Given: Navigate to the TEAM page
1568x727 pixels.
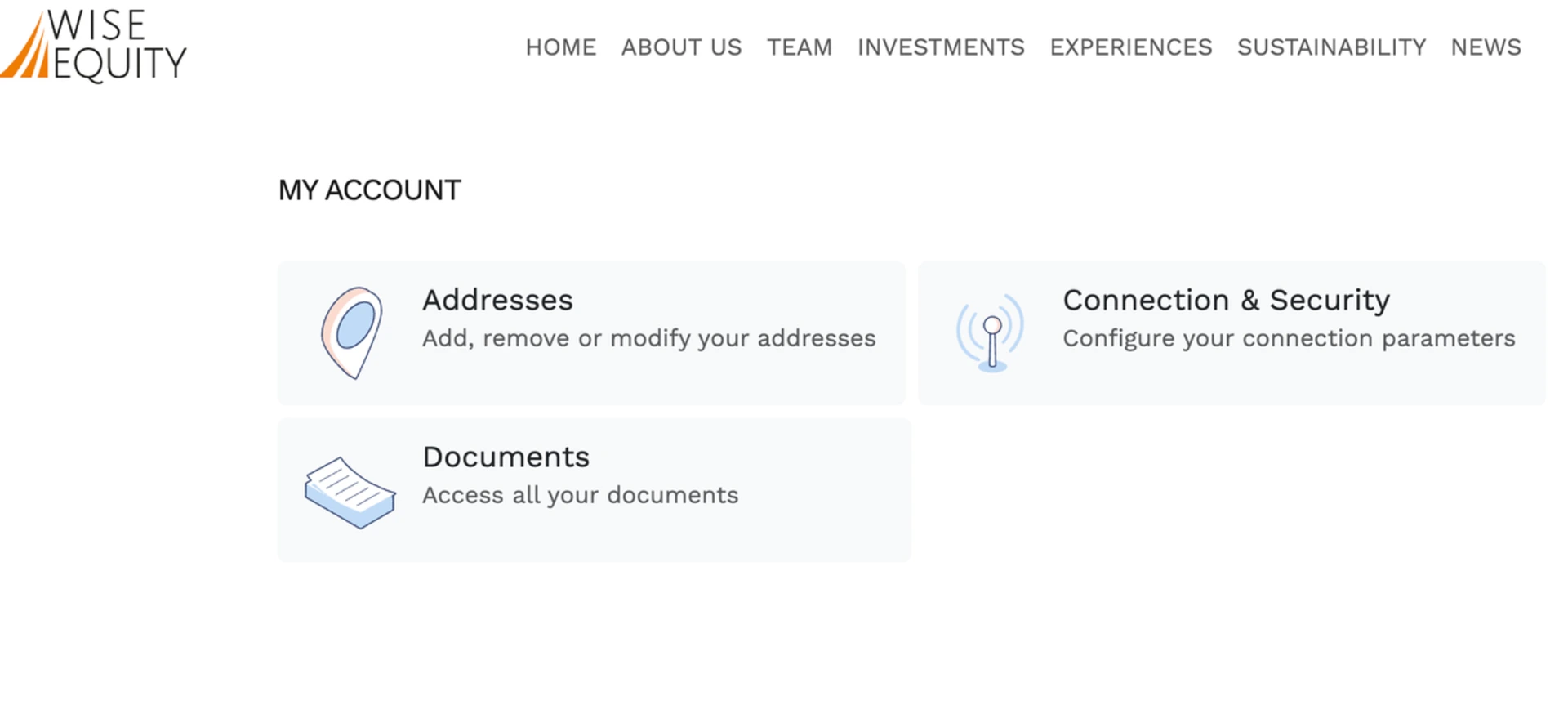Looking at the screenshot, I should pos(799,47).
